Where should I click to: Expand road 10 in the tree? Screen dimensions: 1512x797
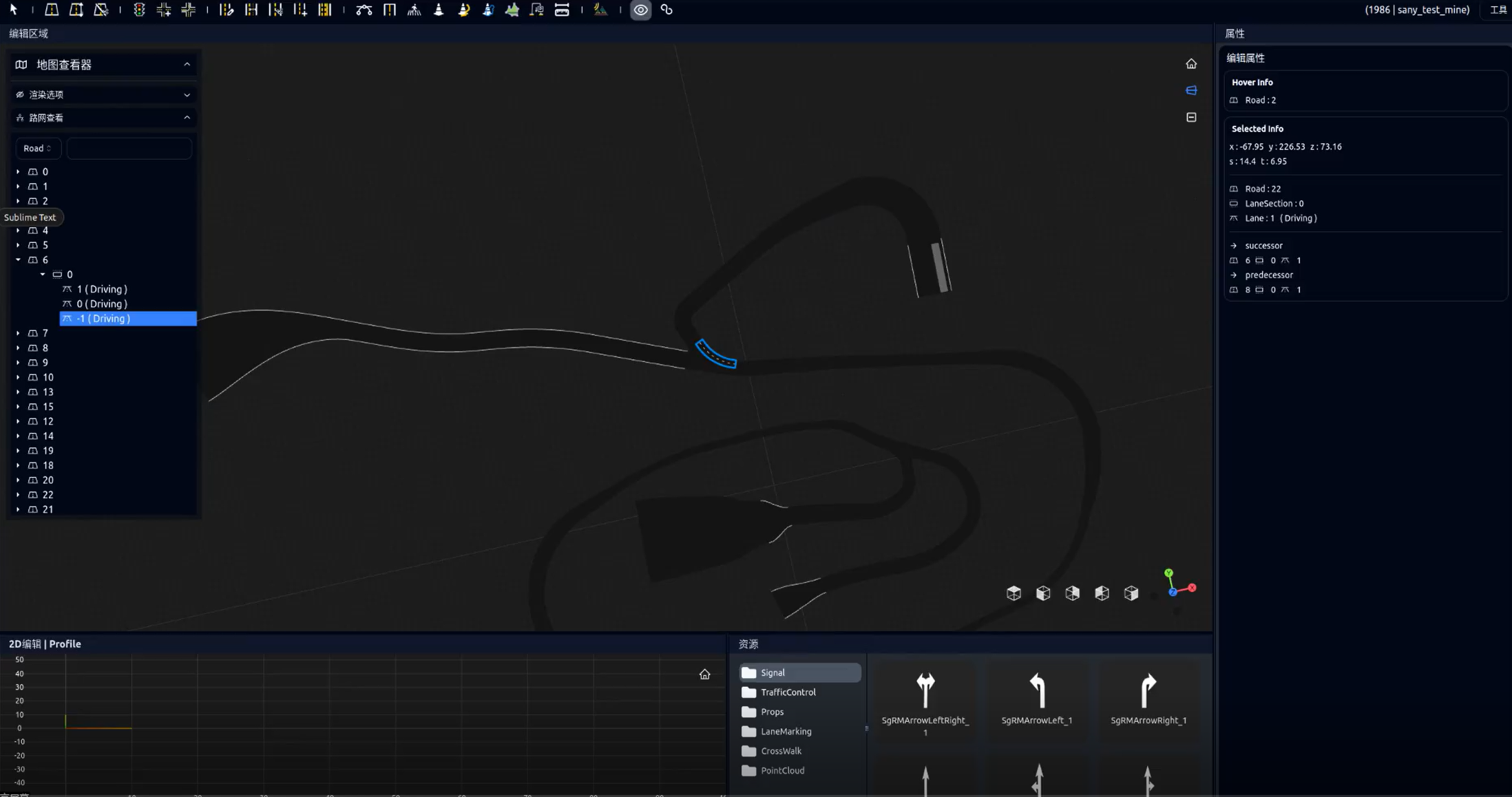(x=18, y=377)
